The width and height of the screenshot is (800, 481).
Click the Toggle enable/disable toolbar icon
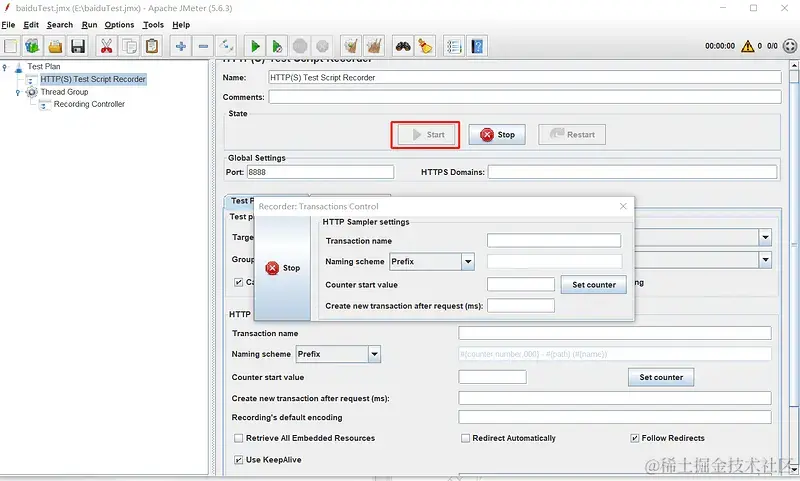(x=226, y=46)
